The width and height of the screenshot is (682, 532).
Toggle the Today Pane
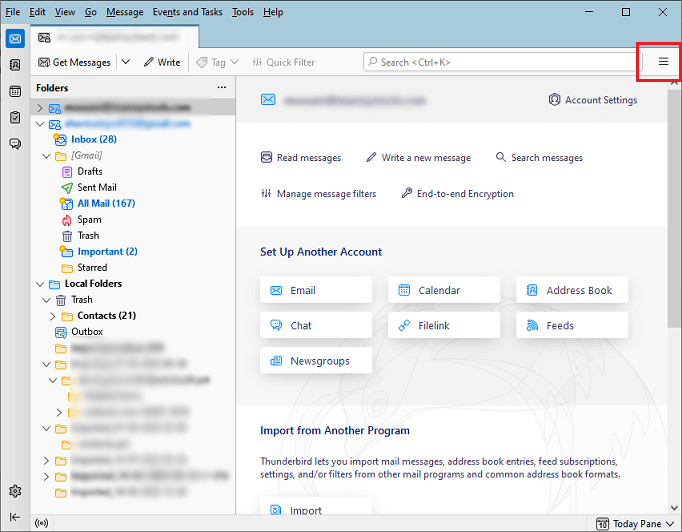coord(635,524)
